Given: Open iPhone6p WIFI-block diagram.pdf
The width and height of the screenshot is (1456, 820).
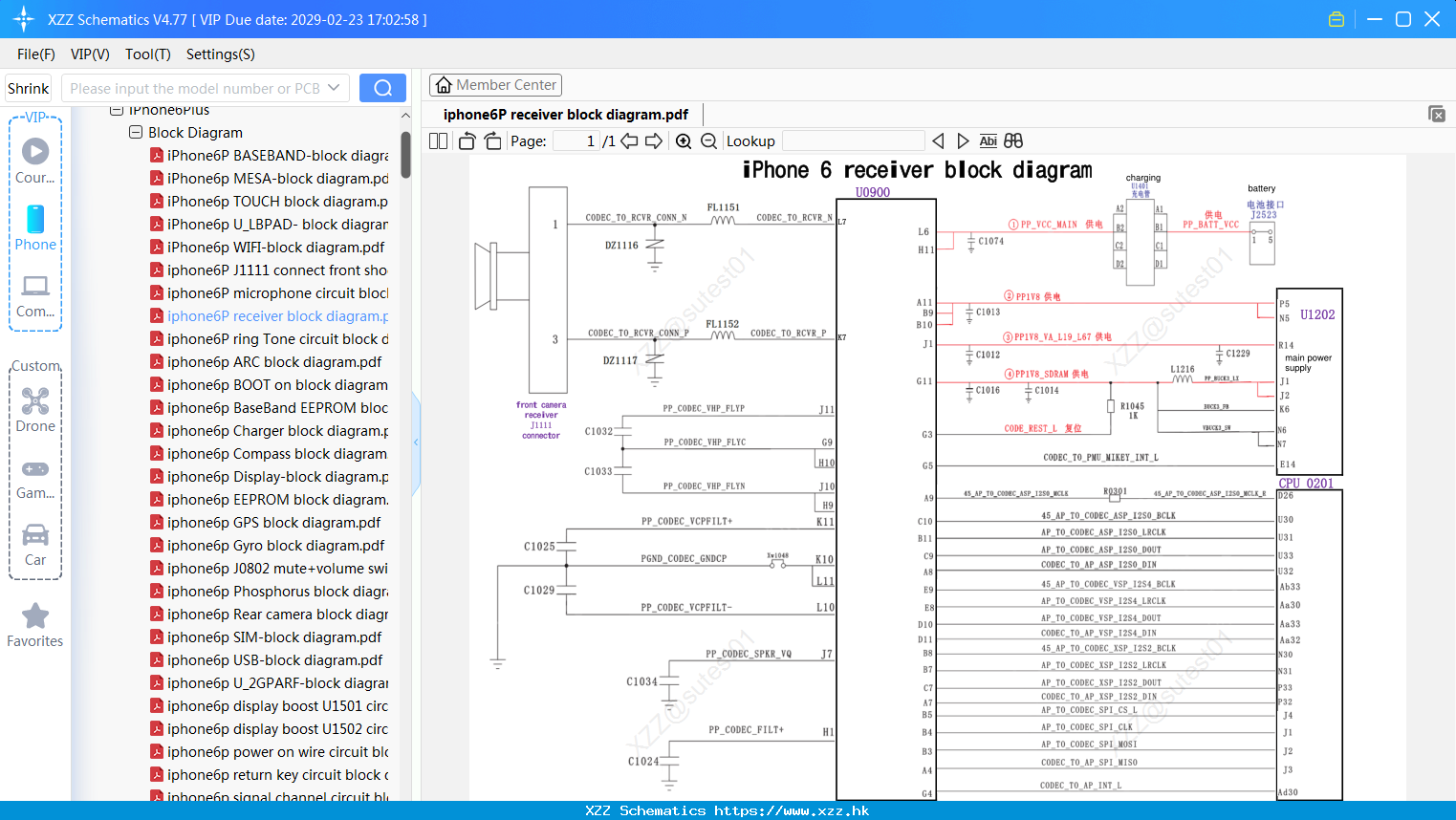Looking at the screenshot, I should [268, 247].
